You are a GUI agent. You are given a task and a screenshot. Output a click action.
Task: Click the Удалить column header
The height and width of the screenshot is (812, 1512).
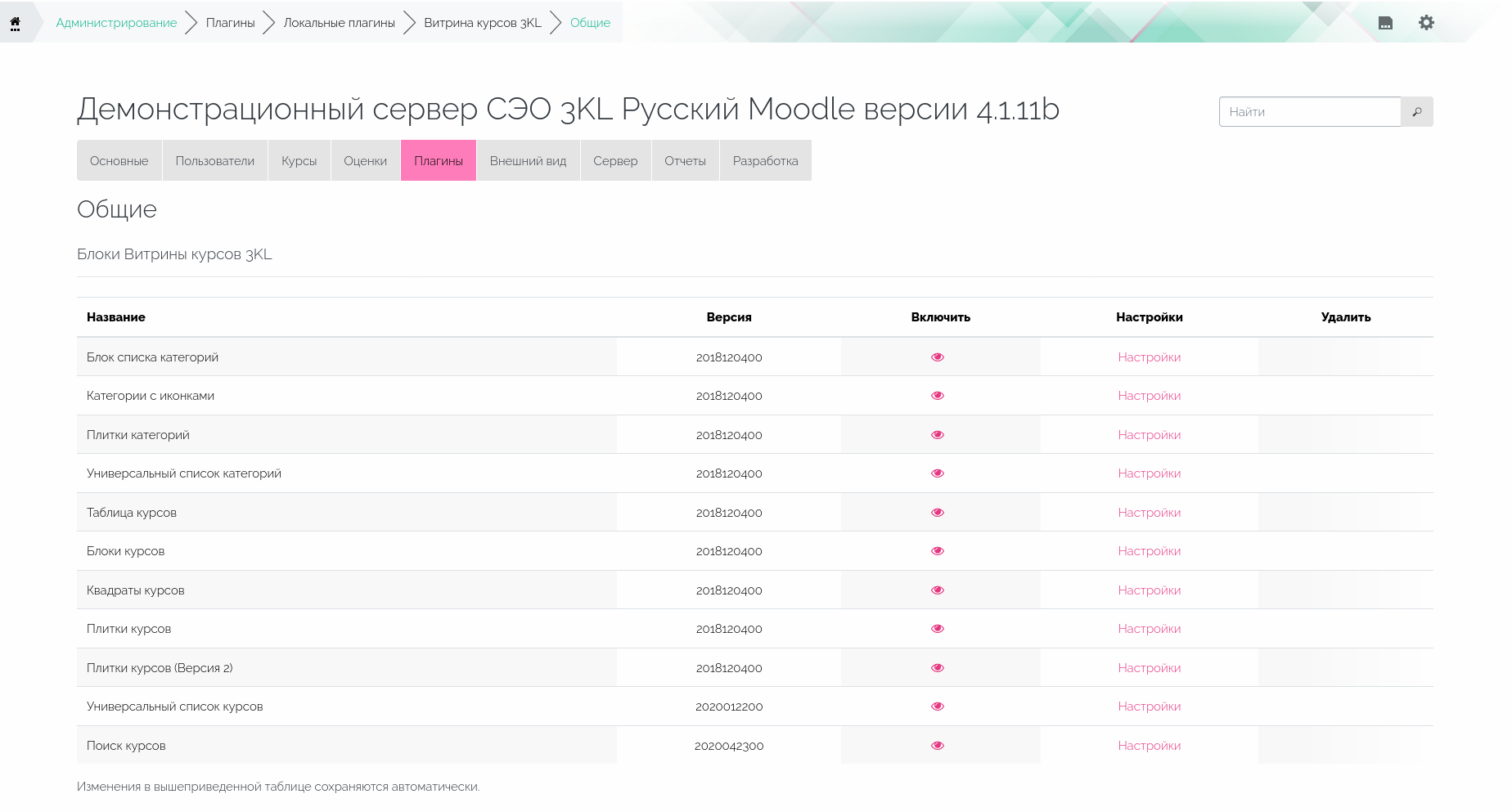(1346, 317)
